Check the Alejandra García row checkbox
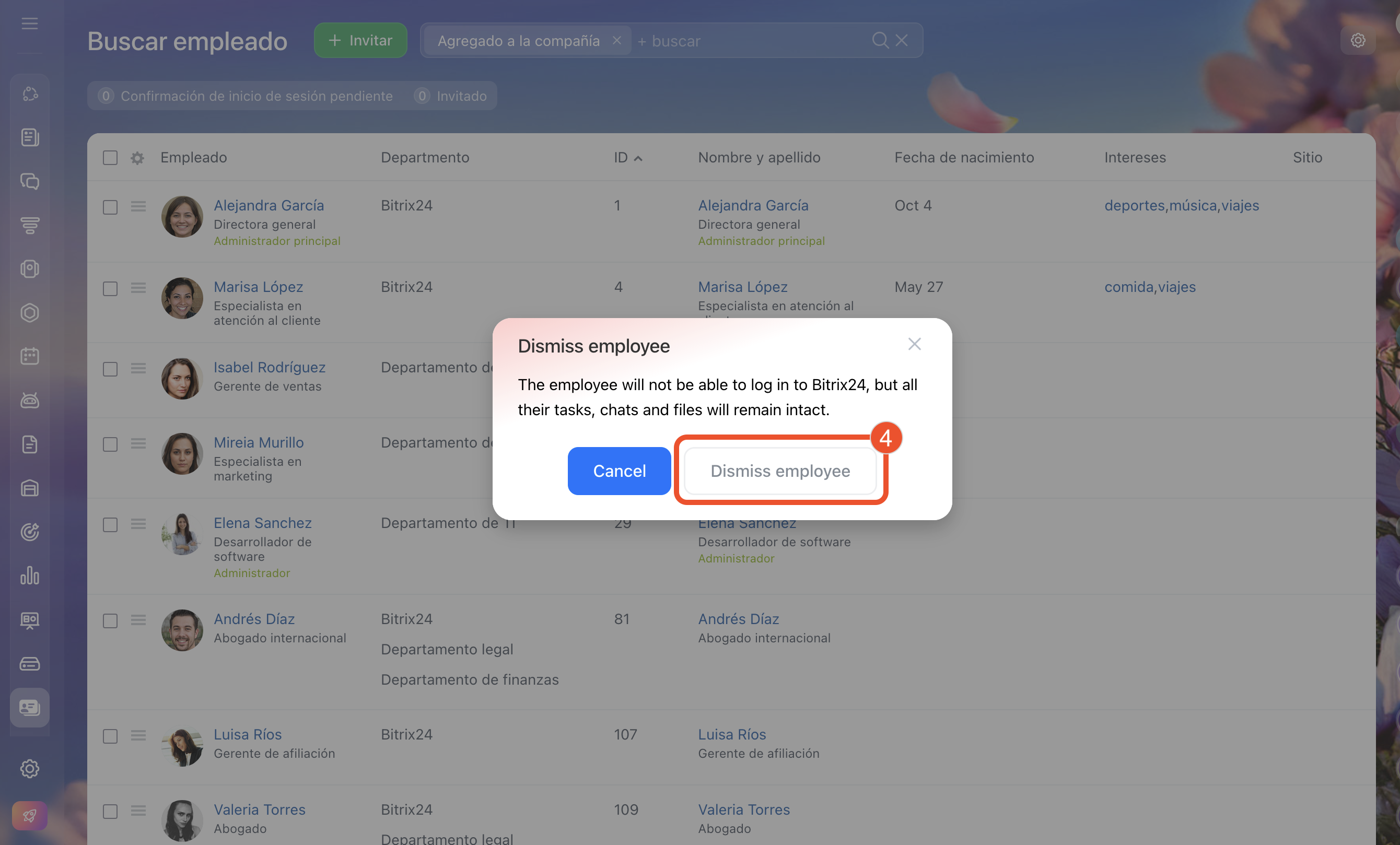 point(110,207)
